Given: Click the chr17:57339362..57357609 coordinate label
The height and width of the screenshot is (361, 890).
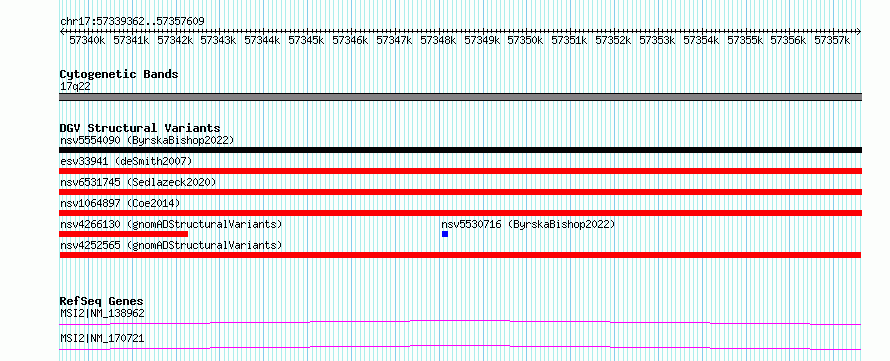Looking at the screenshot, I should pos(132,22).
